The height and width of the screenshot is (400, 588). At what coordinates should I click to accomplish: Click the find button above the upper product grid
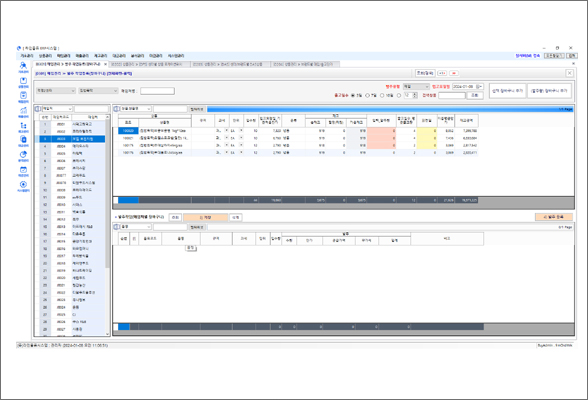point(197,109)
